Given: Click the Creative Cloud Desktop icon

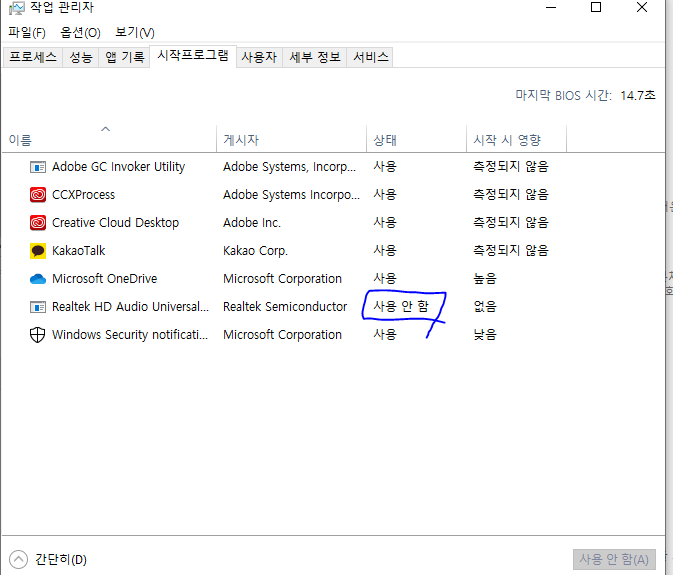Looking at the screenshot, I should 38,223.
